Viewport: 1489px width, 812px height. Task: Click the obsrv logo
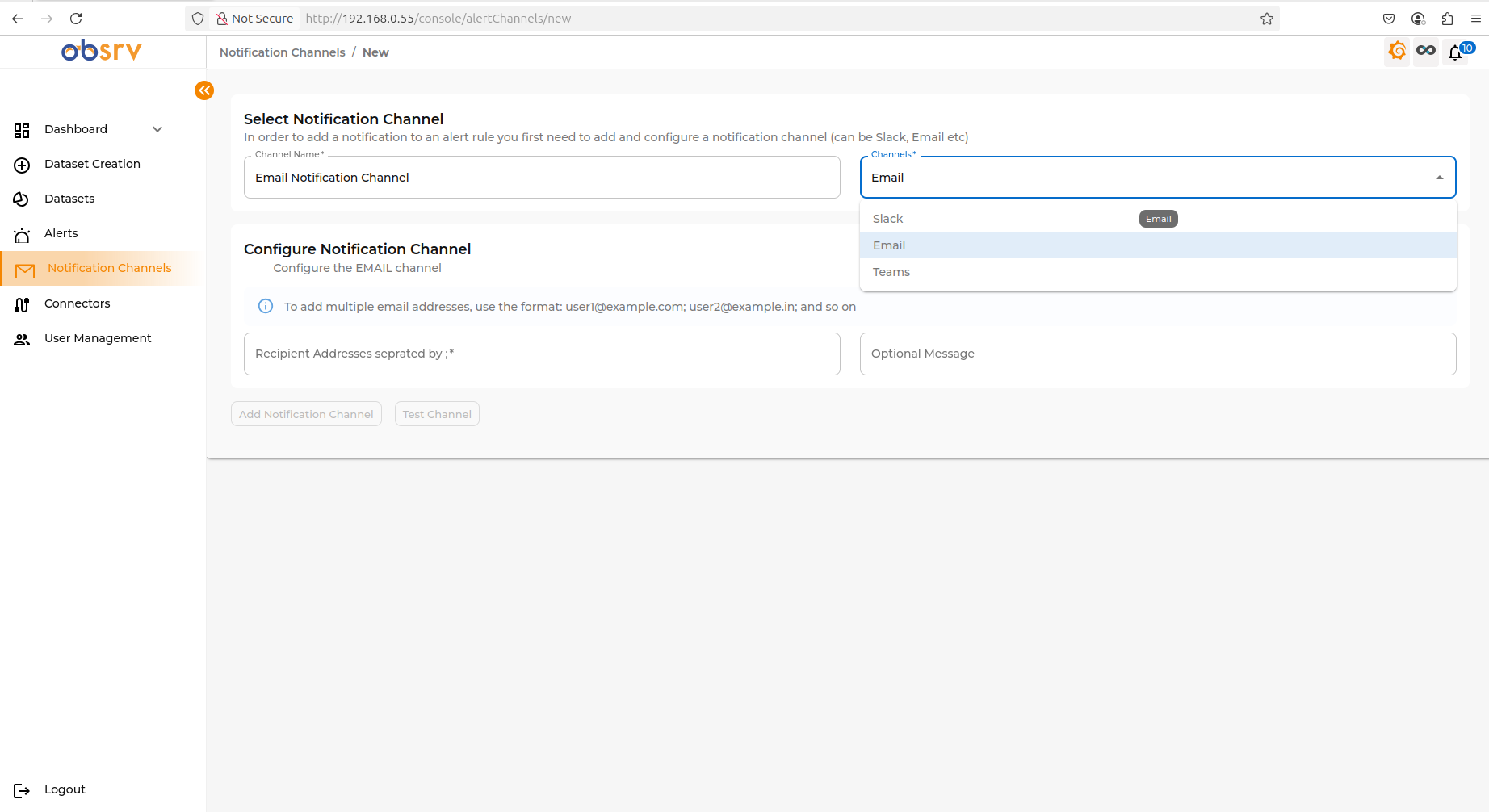[102, 51]
